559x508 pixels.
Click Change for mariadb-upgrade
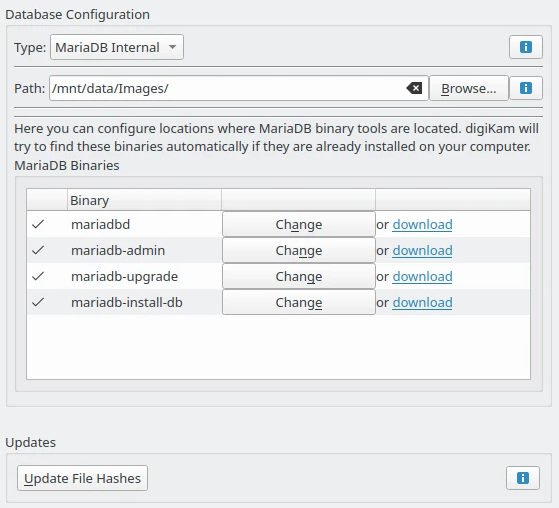(x=299, y=276)
